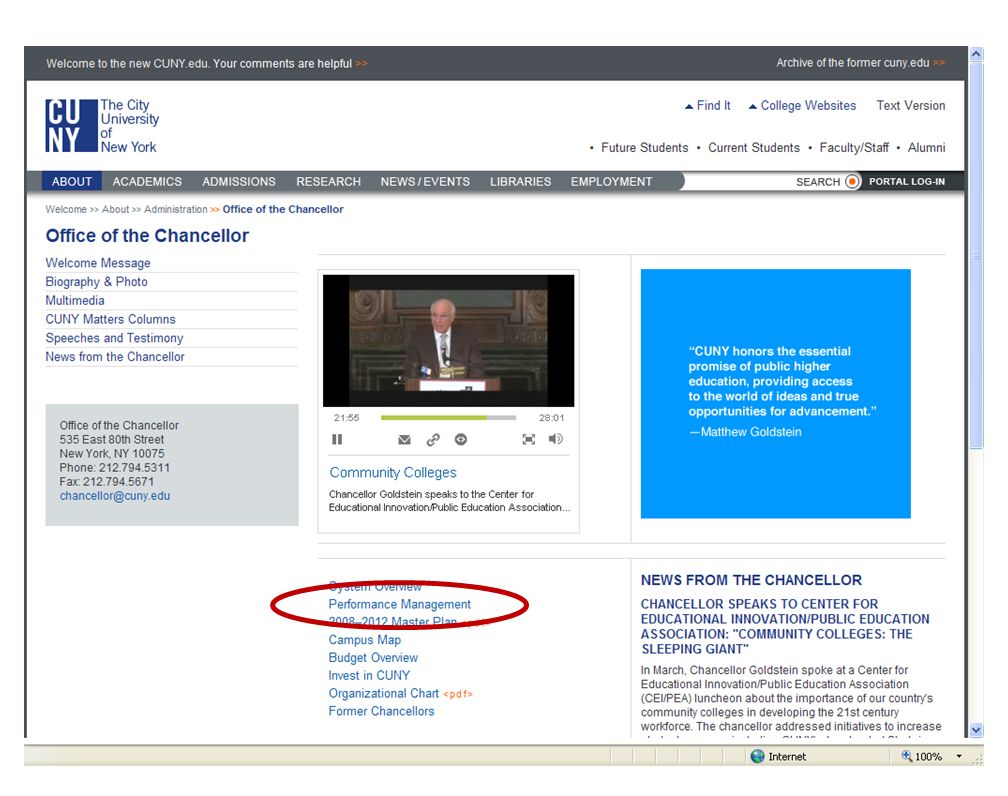Image resolution: width=1008 pixels, height=796 pixels.
Task: Open the EMPLOYMENT navigation tab
Action: [x=611, y=182]
